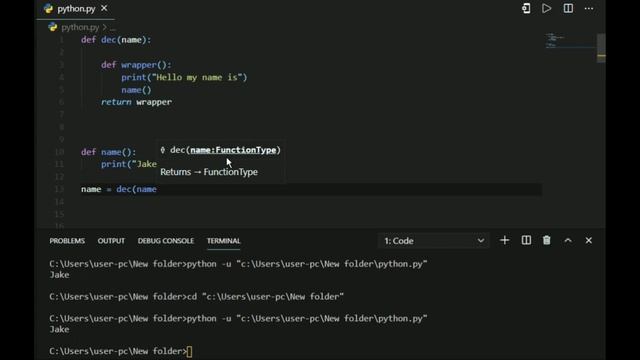The image size is (640, 360).
Task: Select the python.py editor tab
Action: 76,9
